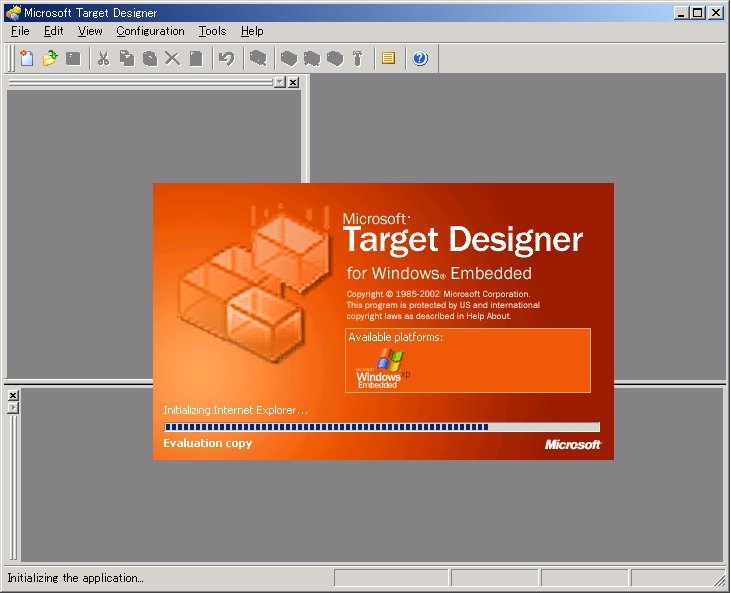Viewport: 731px width, 593px height.
Task: Click the "Available platforms:" label
Action: [x=396, y=337]
